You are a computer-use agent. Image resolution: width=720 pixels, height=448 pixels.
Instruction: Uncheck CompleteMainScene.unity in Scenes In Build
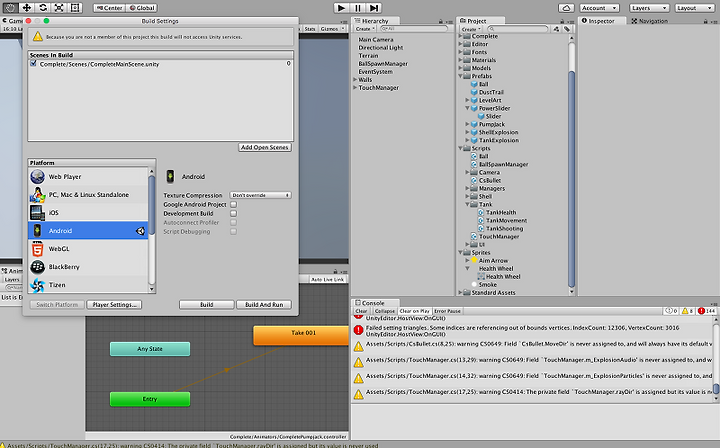point(33,64)
